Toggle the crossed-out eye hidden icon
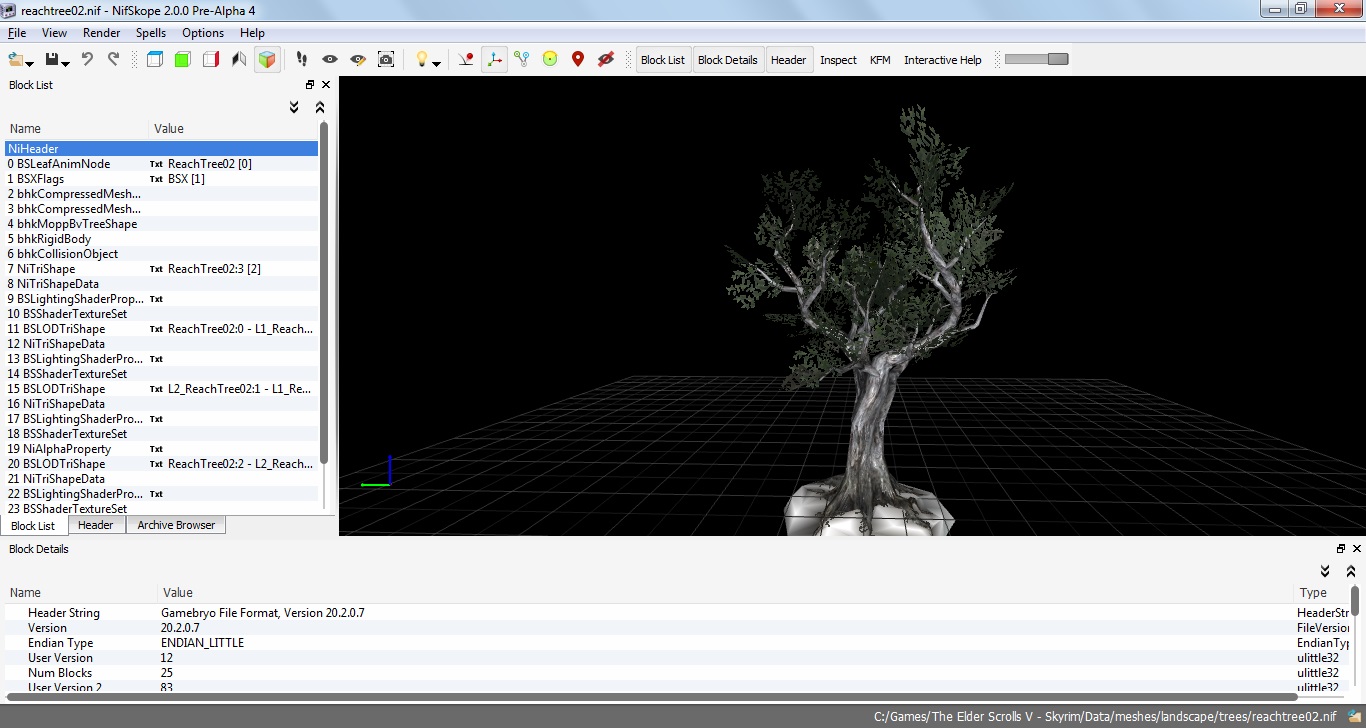 coord(605,60)
